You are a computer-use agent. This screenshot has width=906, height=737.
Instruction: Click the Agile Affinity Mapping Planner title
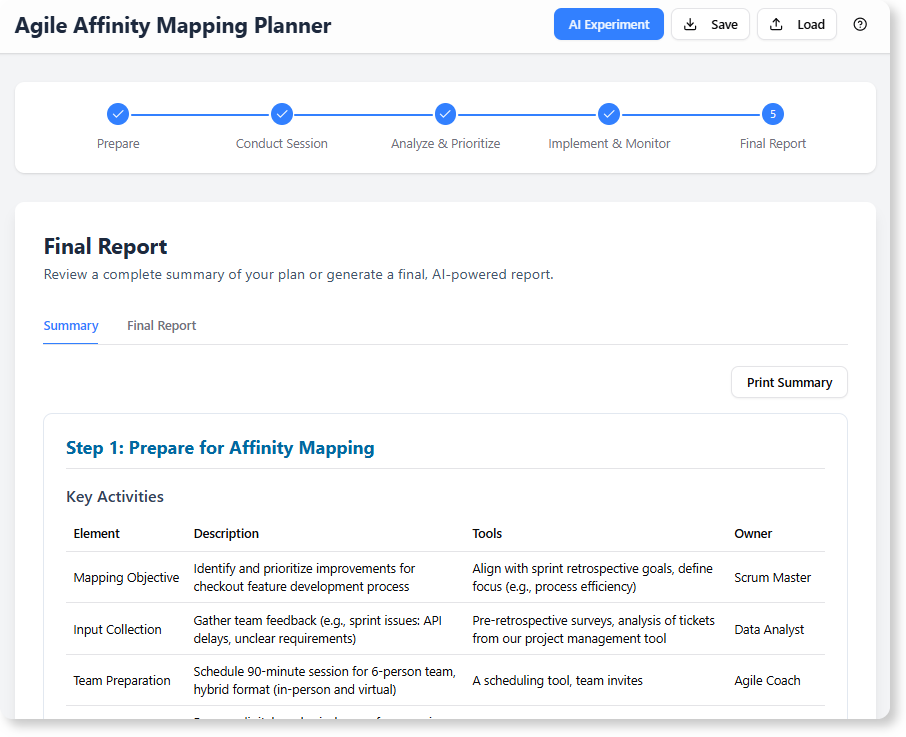(x=172, y=25)
